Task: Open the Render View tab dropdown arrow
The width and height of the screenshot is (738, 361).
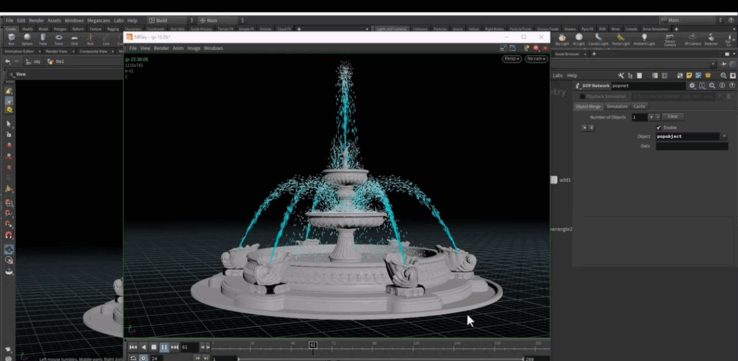Action: coord(73,51)
